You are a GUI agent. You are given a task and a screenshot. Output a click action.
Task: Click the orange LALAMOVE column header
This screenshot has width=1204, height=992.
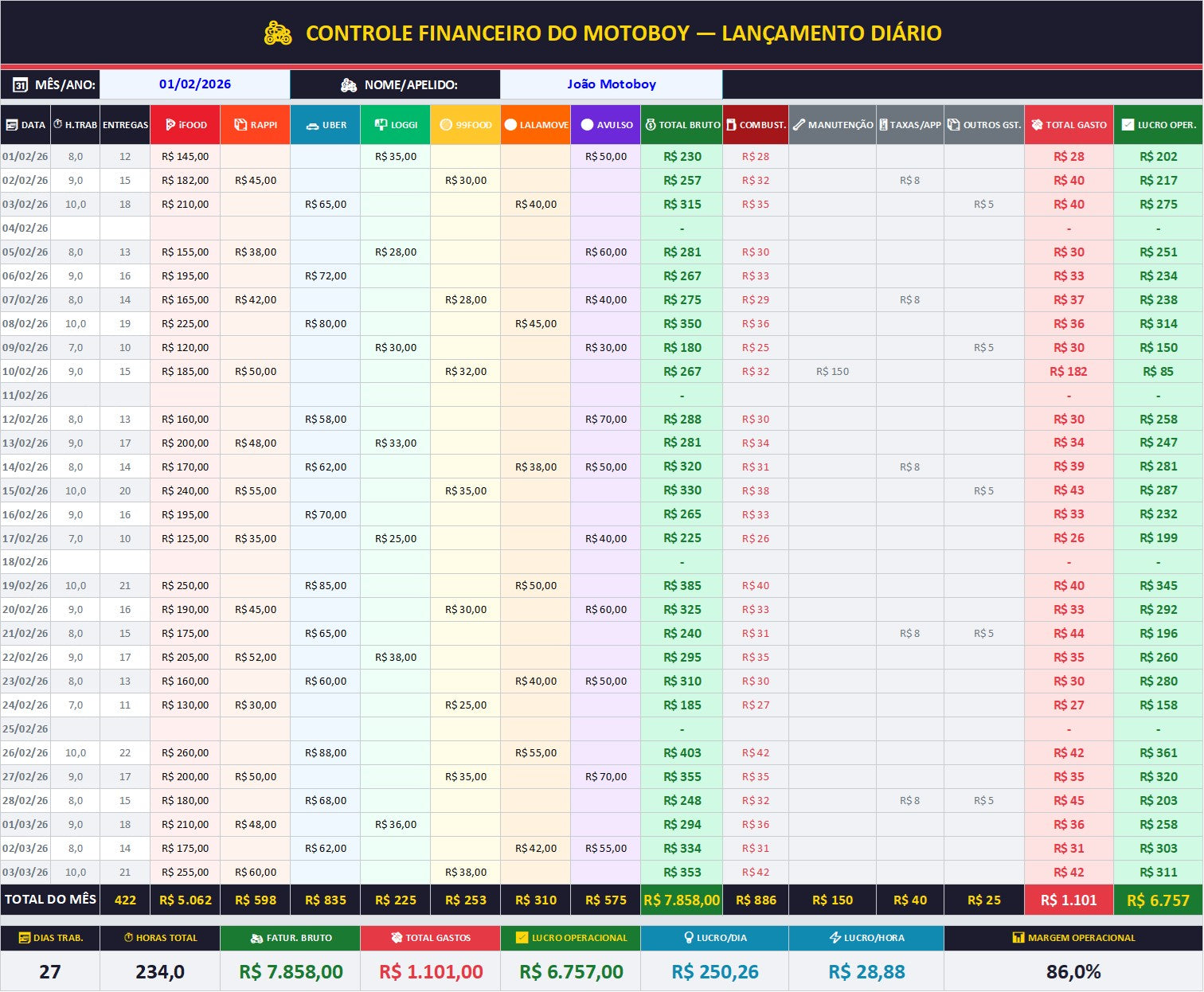[x=535, y=125]
